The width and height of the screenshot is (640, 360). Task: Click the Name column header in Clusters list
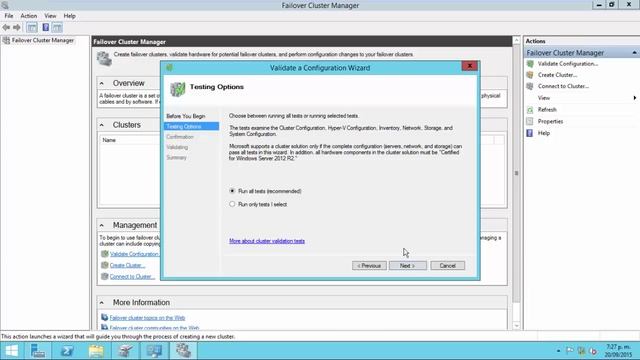tap(109, 140)
